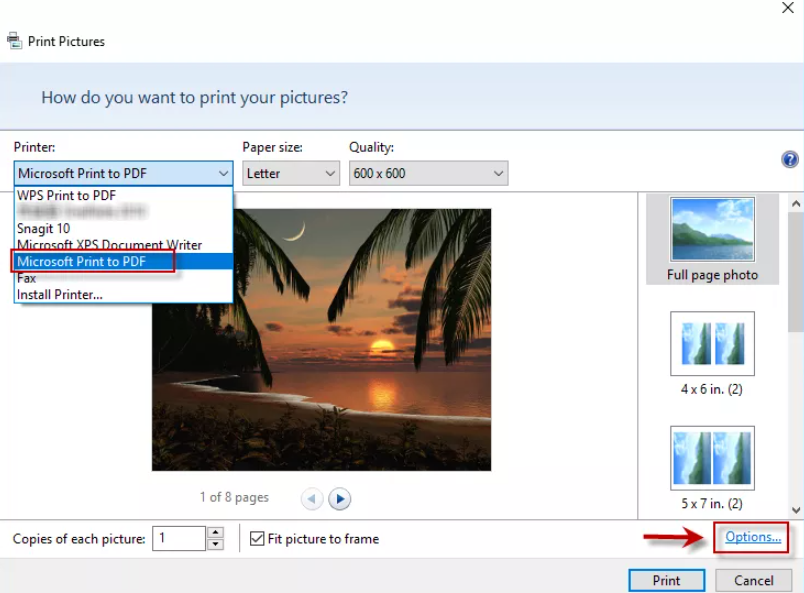
Task: Increase copies with the up spinner arrow
Action: 215,533
